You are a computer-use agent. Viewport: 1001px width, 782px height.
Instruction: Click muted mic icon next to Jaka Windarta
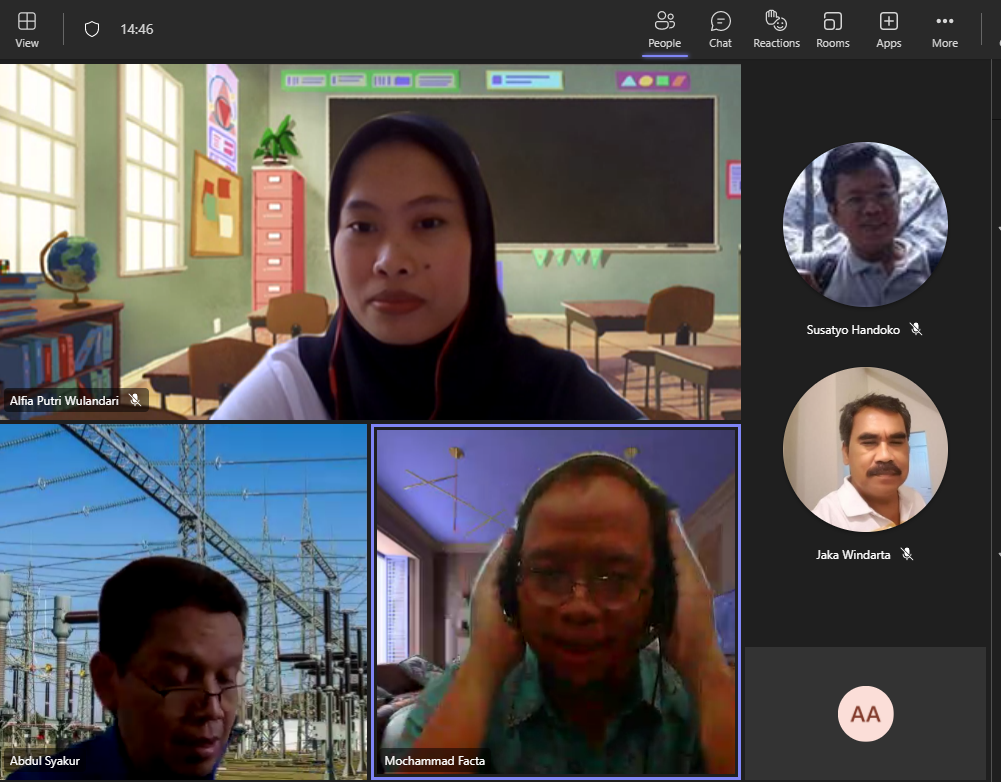tap(906, 554)
